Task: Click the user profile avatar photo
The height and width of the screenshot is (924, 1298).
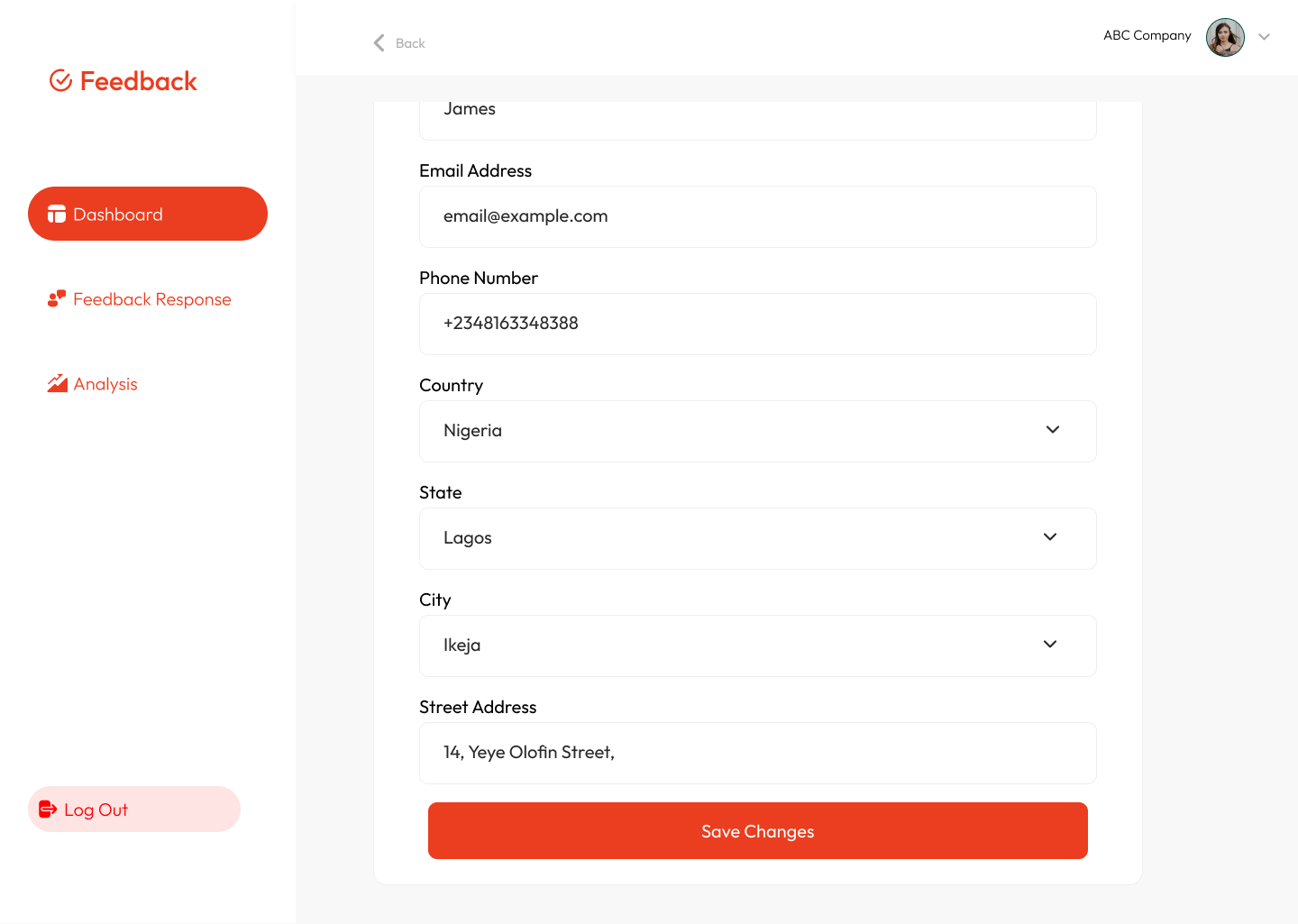Action: pyautogui.click(x=1225, y=37)
